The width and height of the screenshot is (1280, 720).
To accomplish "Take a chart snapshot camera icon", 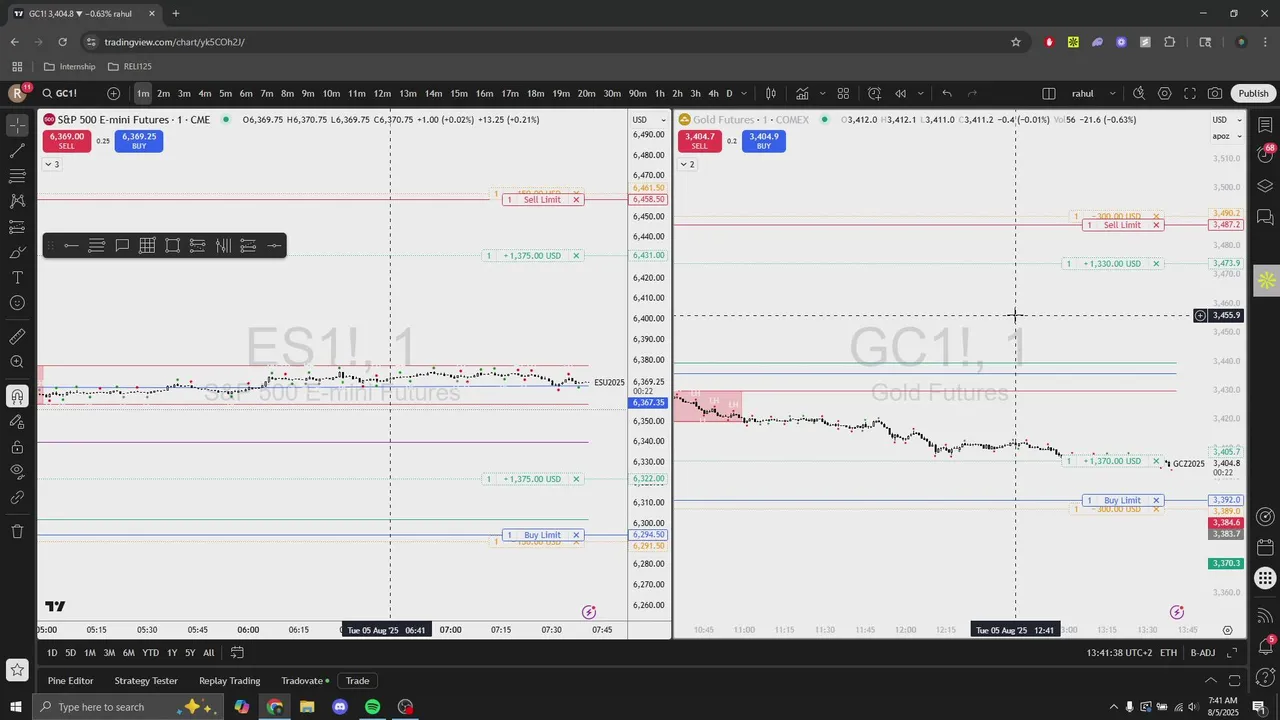I will pyautogui.click(x=1215, y=93).
